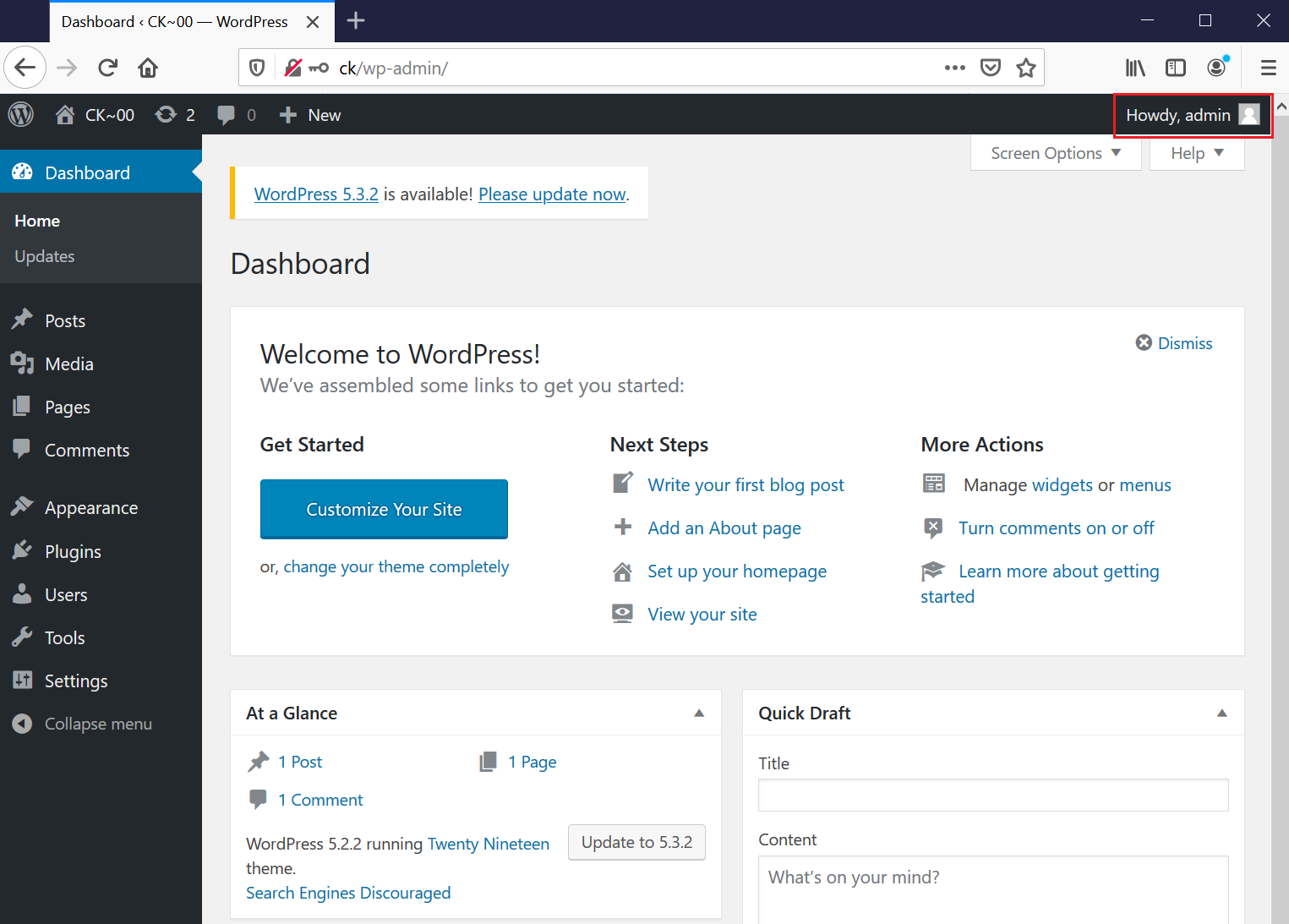Open the Firefox hamburger menu
Viewport: 1289px width, 924px height.
[x=1267, y=68]
